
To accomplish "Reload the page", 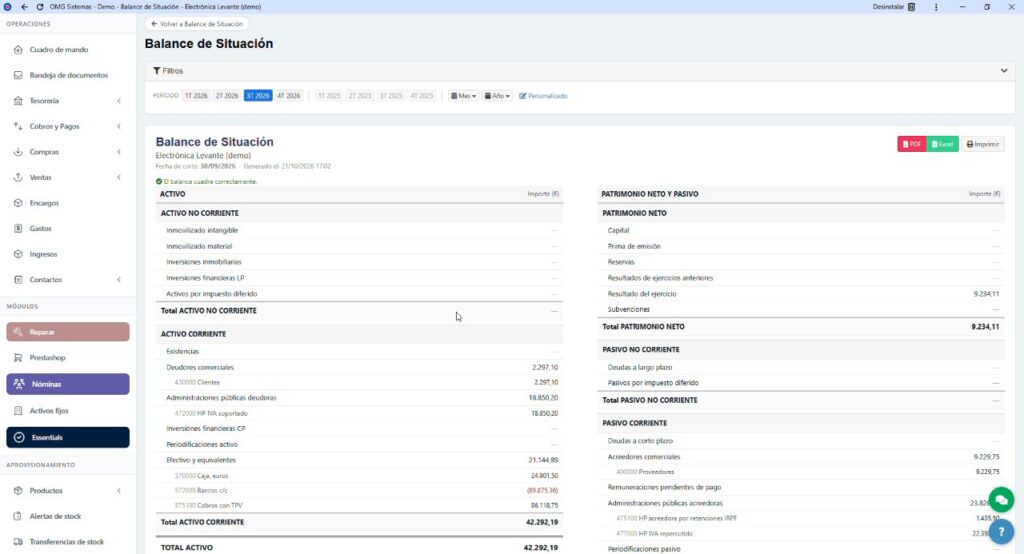I will [x=39, y=7].
